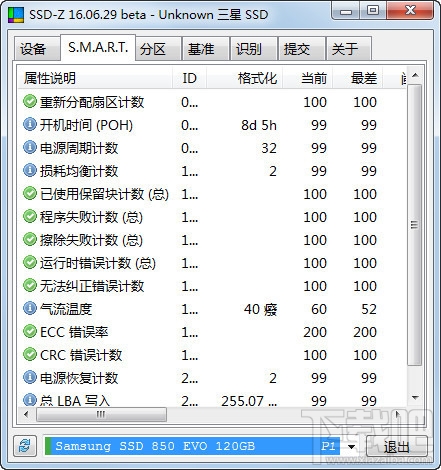Sort by 属性说明 column header
The height and width of the screenshot is (470, 441).
[x=95, y=78]
